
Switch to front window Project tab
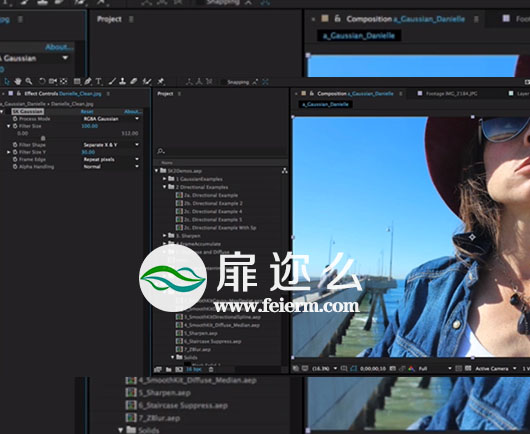coord(165,94)
